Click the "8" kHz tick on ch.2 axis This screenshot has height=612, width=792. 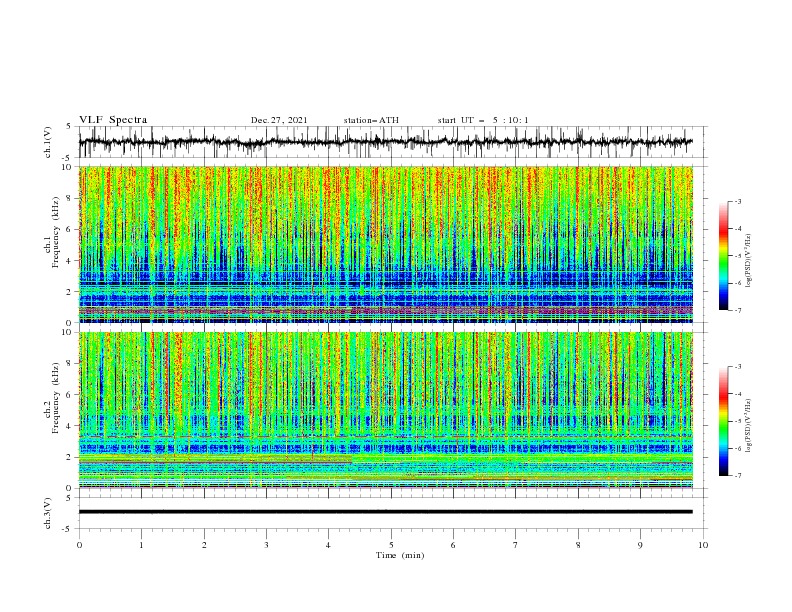[x=70, y=364]
